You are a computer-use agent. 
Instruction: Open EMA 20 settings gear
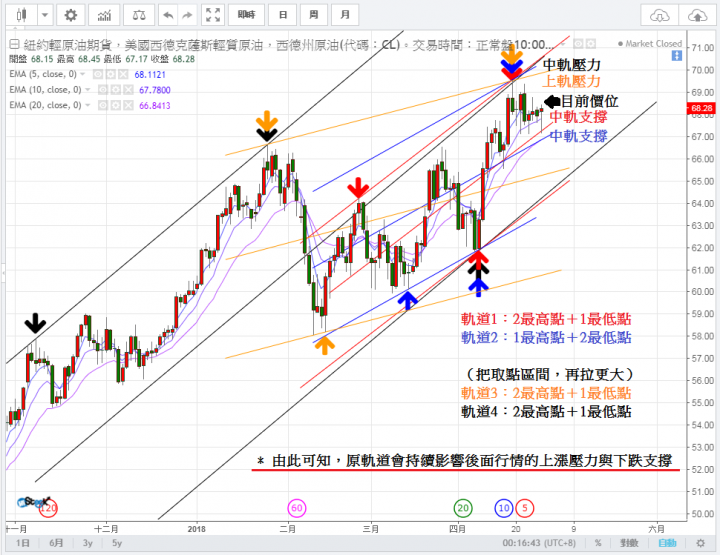[115, 106]
